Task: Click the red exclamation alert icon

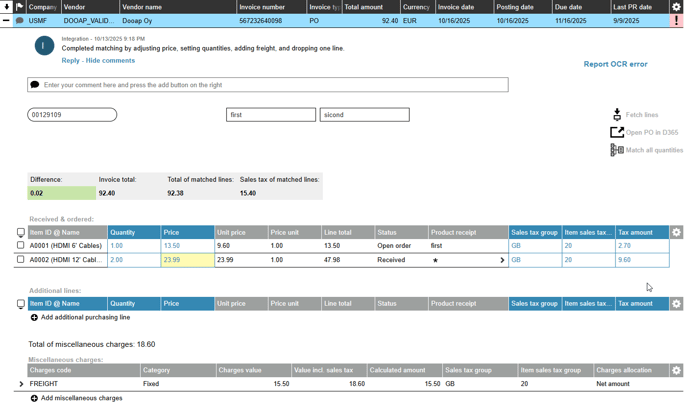Action: click(x=676, y=20)
